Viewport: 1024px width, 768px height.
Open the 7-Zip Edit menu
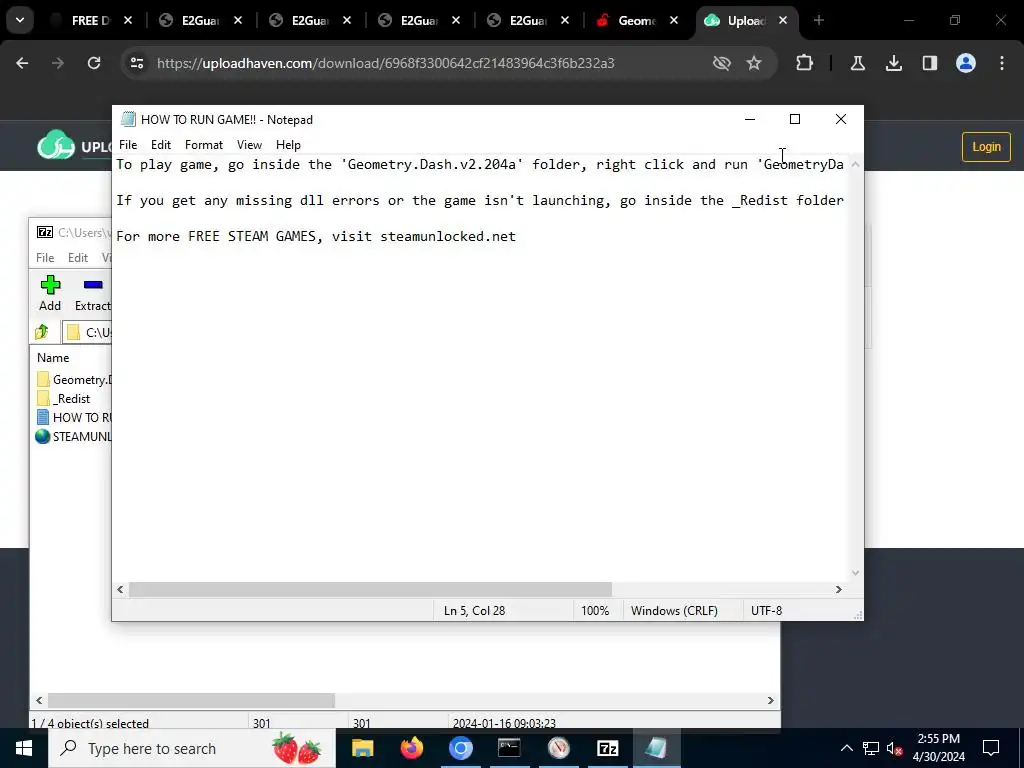point(78,258)
